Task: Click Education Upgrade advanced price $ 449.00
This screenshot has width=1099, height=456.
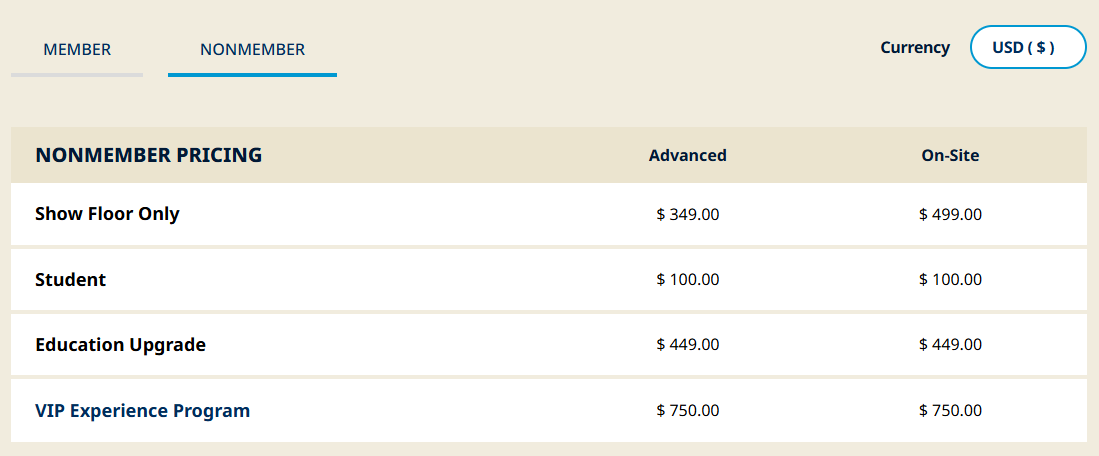Action: coord(688,345)
